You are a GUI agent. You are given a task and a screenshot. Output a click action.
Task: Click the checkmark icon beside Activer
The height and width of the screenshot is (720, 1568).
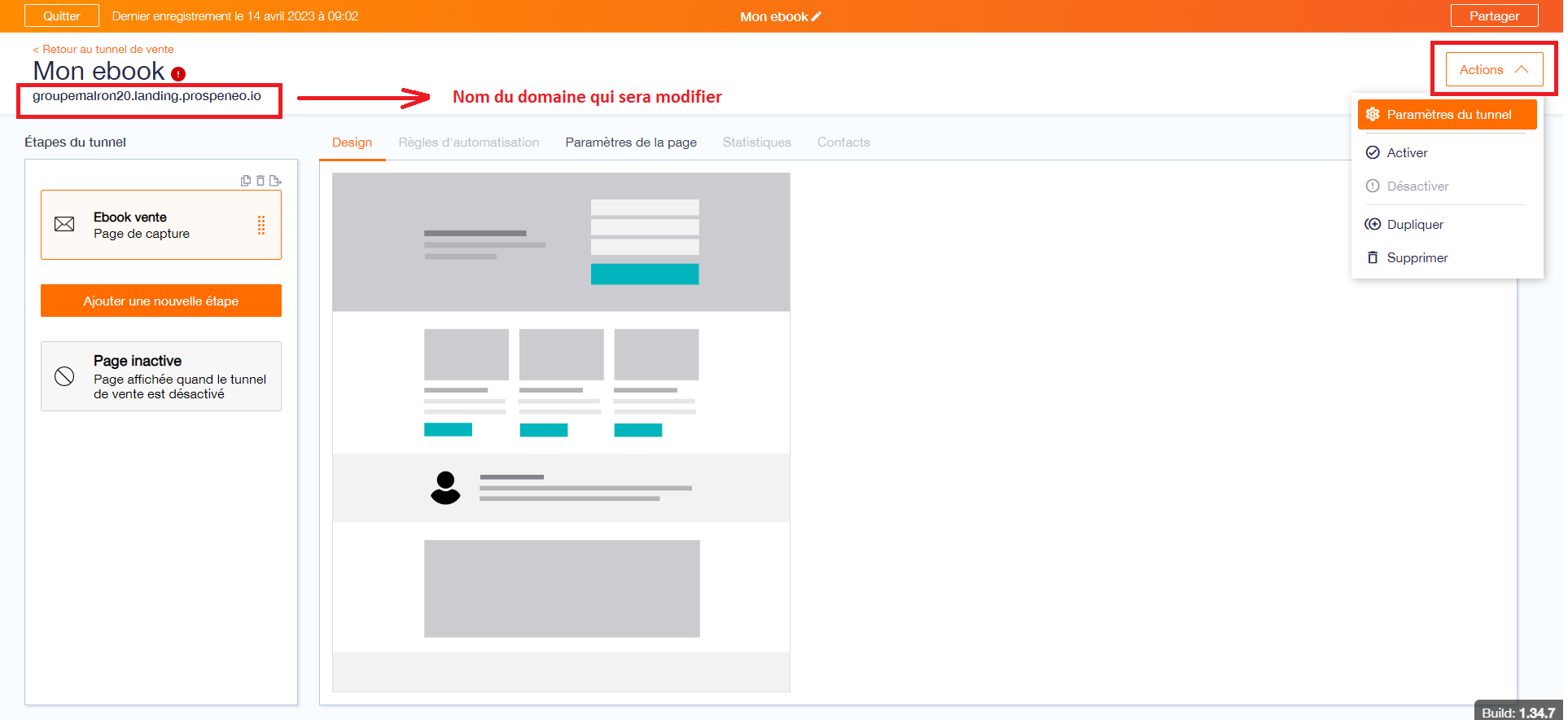coord(1373,152)
